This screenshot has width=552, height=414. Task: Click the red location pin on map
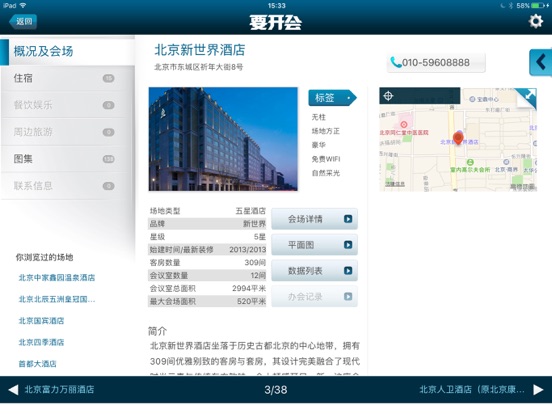point(458,138)
